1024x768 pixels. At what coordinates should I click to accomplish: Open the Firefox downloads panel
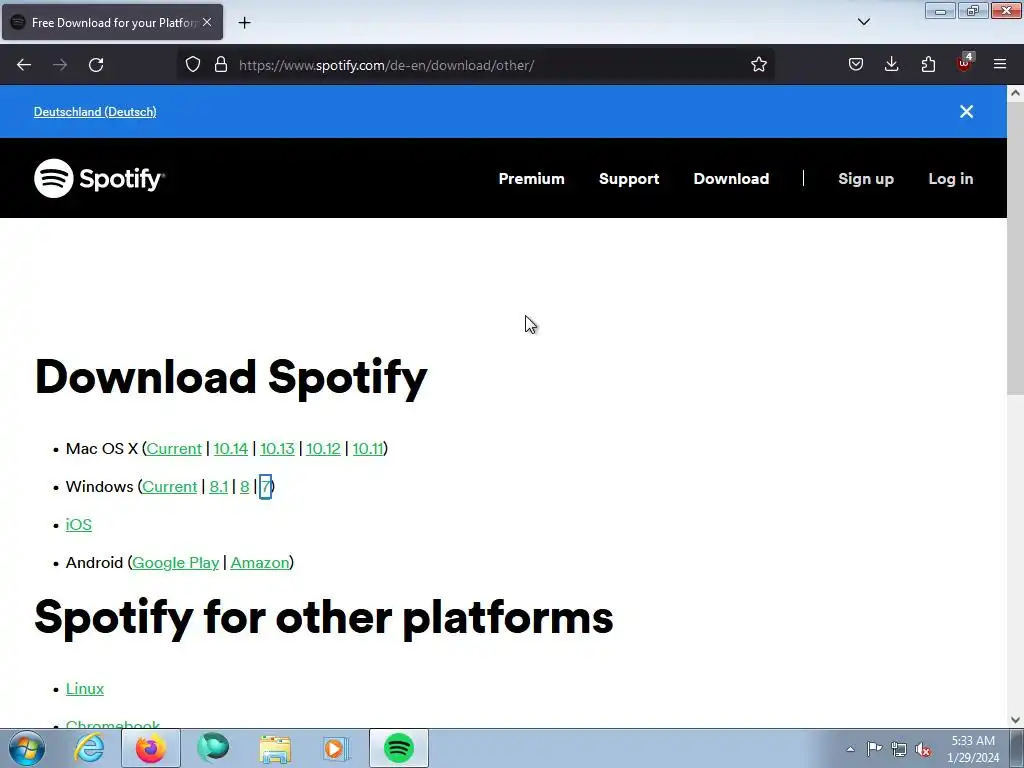(x=891, y=65)
